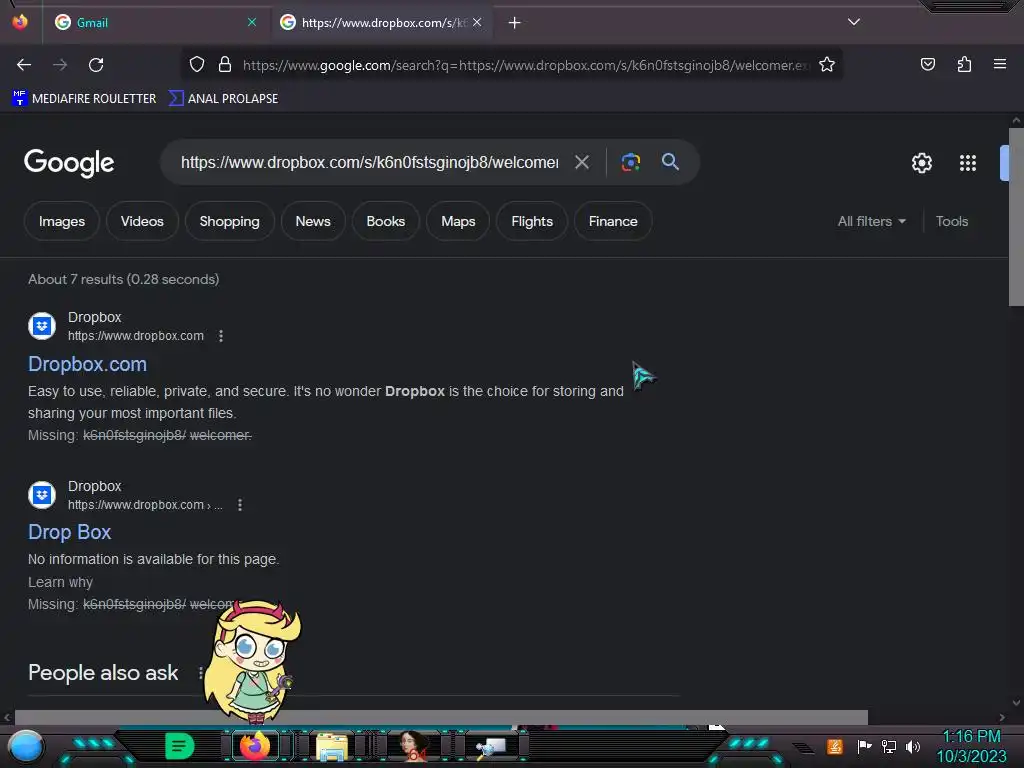Viewport: 1024px width, 768px height.
Task: Open the Firefox extensions puzzle icon
Action: (x=964, y=64)
